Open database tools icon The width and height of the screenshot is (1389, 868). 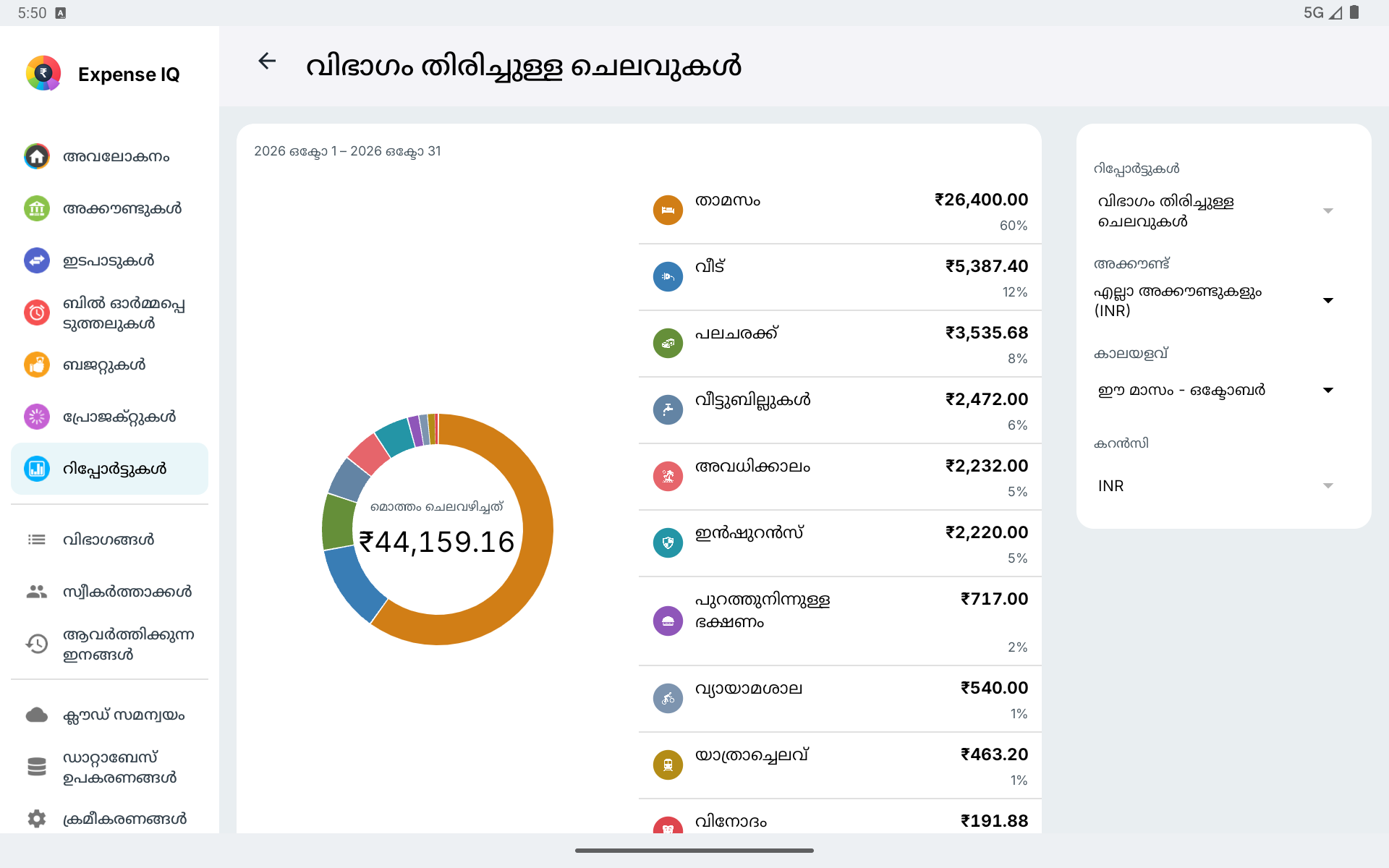(37, 767)
